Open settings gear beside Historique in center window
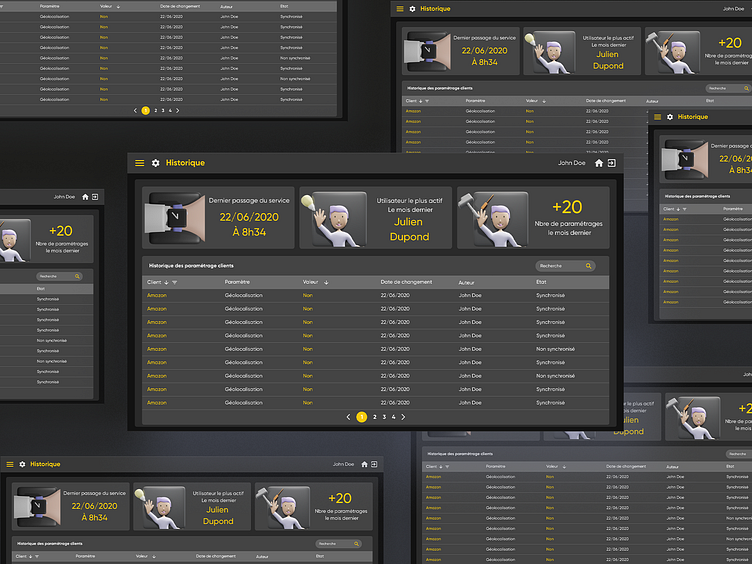This screenshot has height=564, width=752. [x=155, y=163]
